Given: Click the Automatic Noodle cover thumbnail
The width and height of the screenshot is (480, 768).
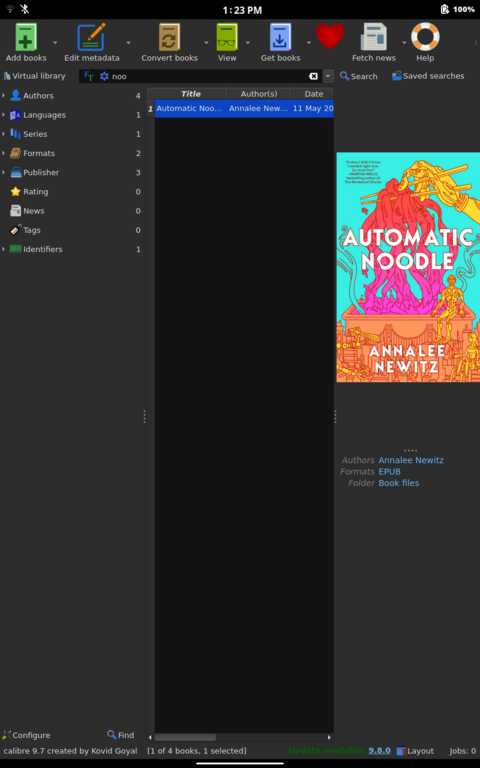Looking at the screenshot, I should [408, 267].
